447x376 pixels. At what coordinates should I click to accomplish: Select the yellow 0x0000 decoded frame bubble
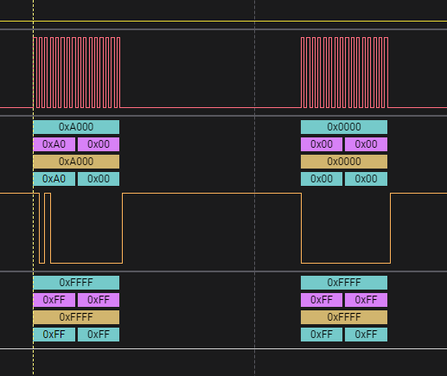tap(344, 162)
